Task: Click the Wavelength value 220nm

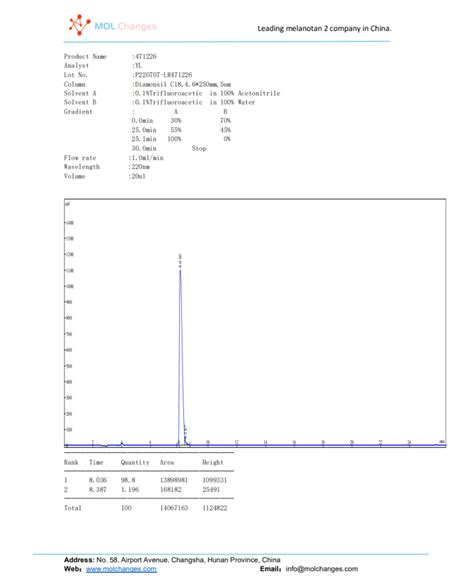Action: pos(140,166)
